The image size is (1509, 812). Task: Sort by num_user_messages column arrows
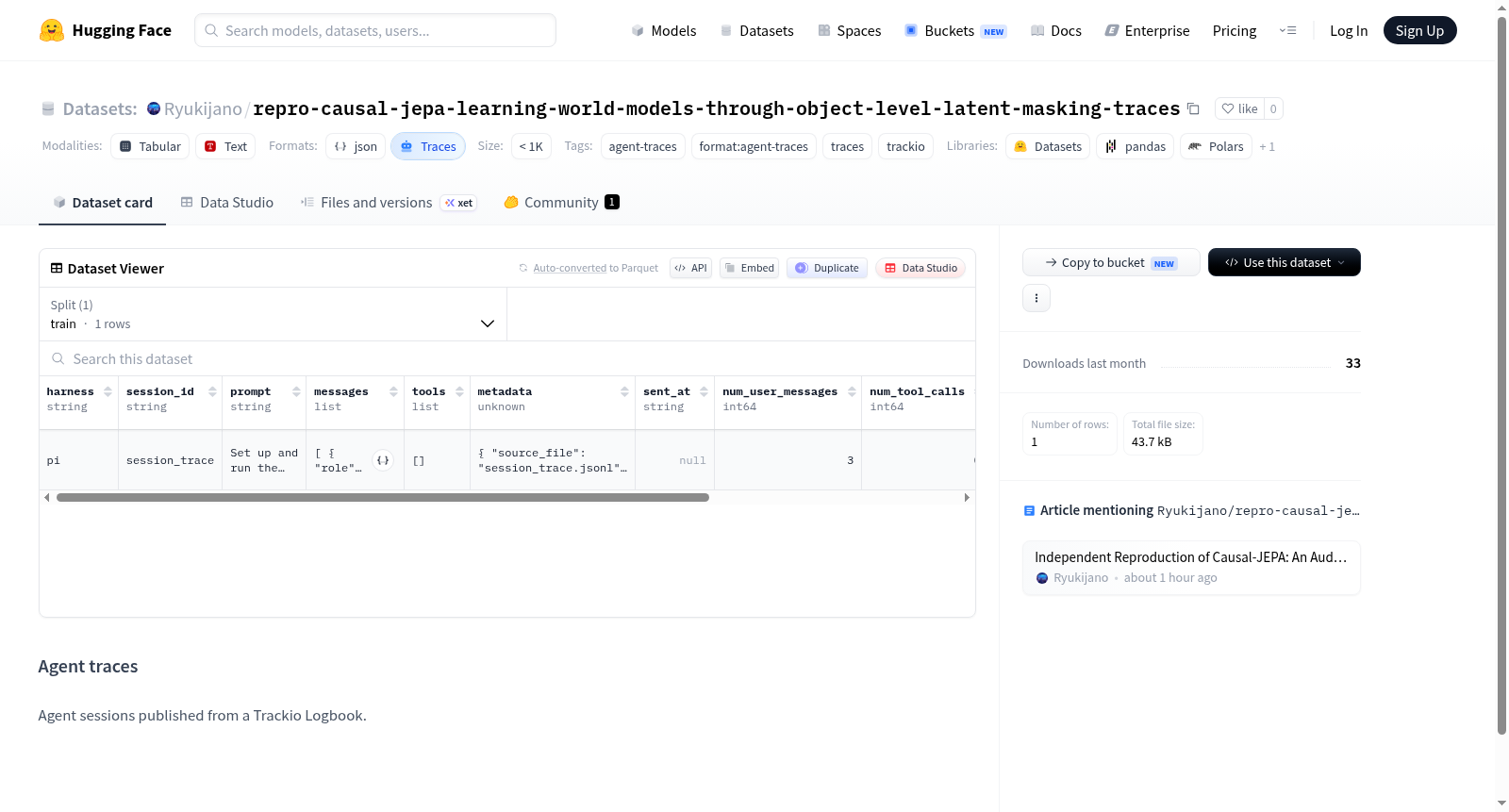click(852, 391)
